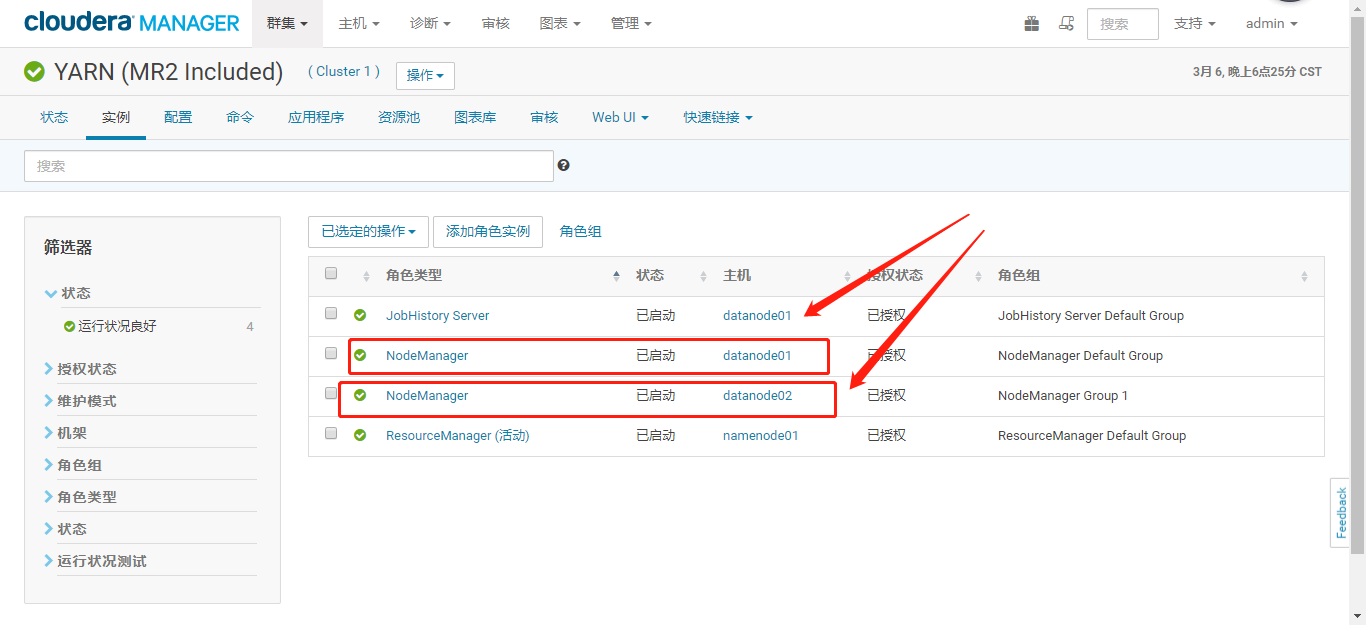Check the JobHistory Server row checkbox
Image resolution: width=1366 pixels, height=625 pixels.
click(331, 313)
